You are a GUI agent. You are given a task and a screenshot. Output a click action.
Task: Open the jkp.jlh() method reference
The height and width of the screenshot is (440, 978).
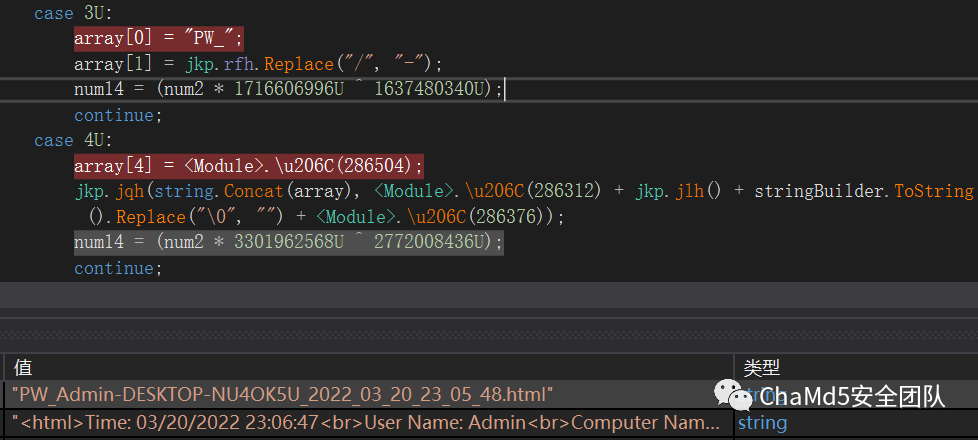(678, 192)
